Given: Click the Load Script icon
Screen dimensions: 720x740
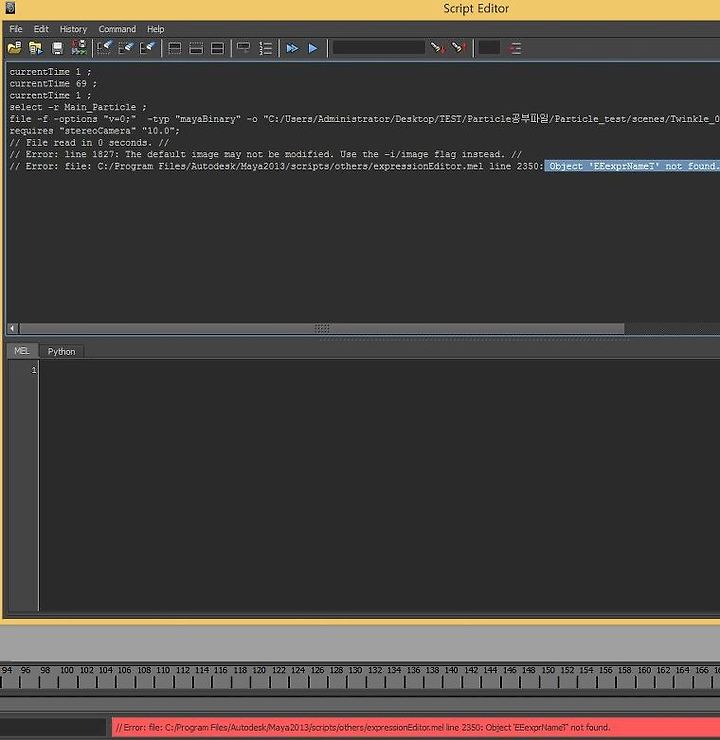Looking at the screenshot, I should coord(15,48).
